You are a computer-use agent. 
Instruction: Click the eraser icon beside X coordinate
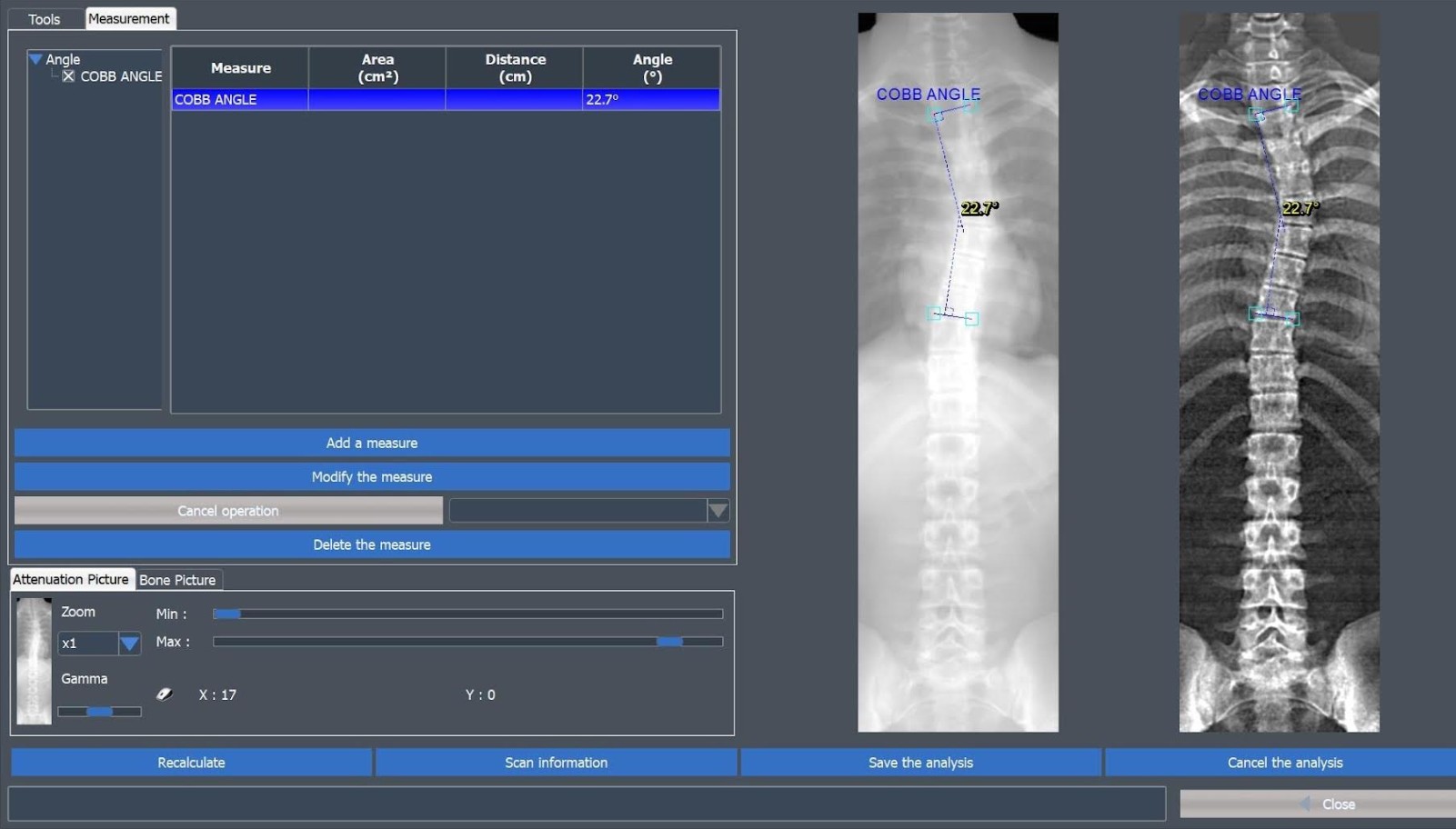click(x=165, y=694)
